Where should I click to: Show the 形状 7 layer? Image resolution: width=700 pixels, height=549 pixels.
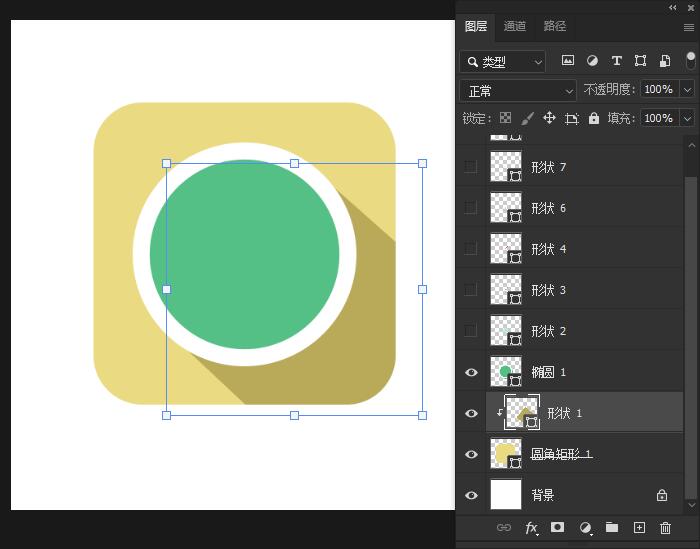(x=471, y=167)
